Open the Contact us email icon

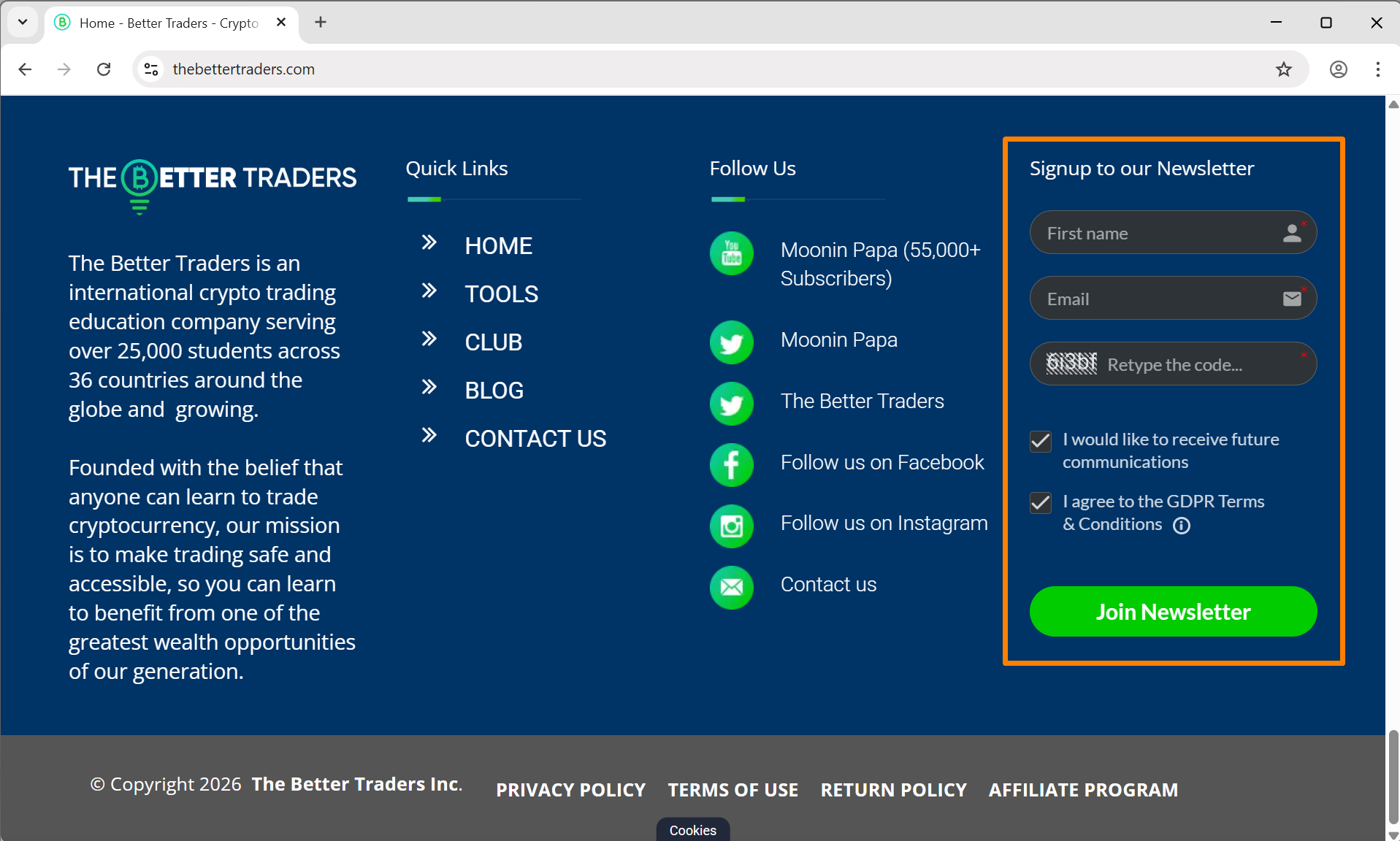731,587
